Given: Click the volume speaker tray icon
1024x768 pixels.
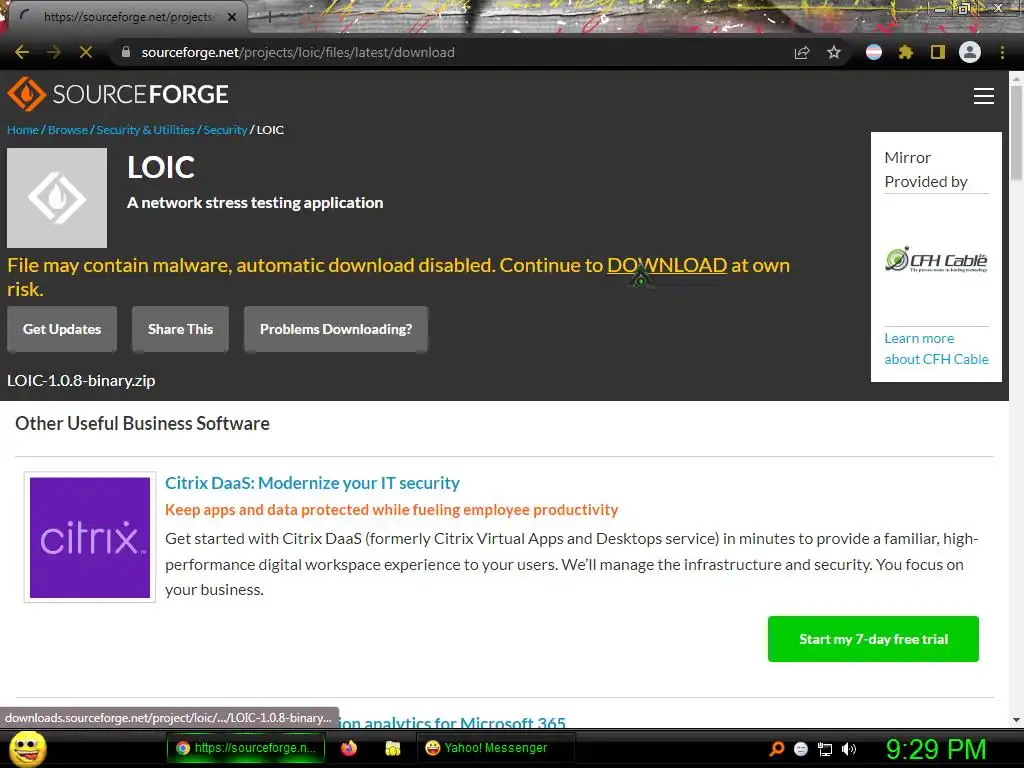Looking at the screenshot, I should pos(848,749).
